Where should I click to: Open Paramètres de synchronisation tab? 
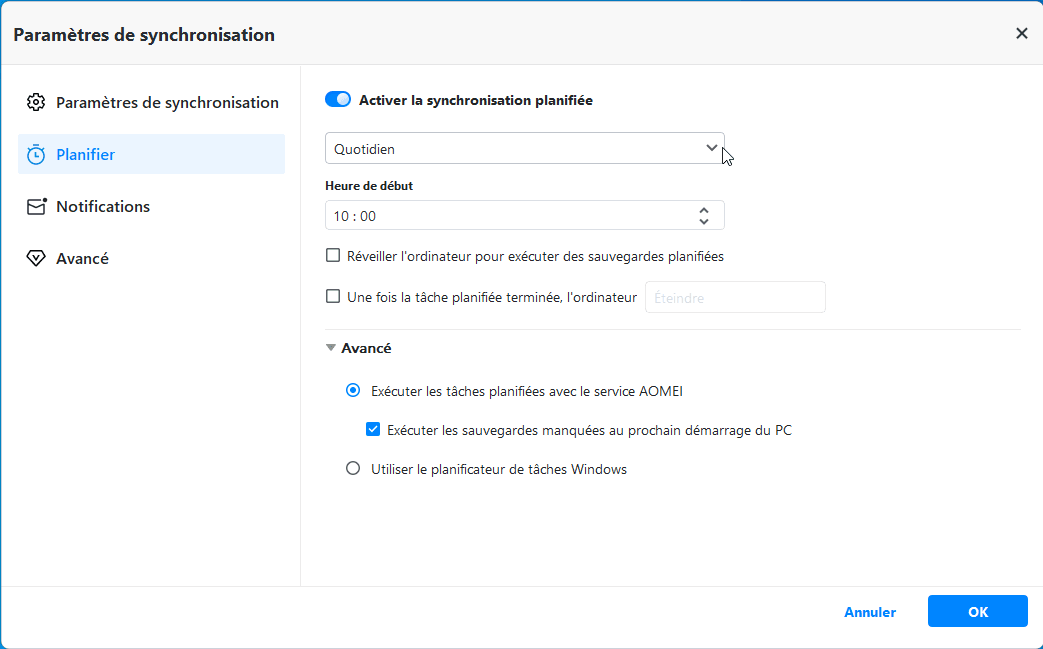pyautogui.click(x=167, y=102)
